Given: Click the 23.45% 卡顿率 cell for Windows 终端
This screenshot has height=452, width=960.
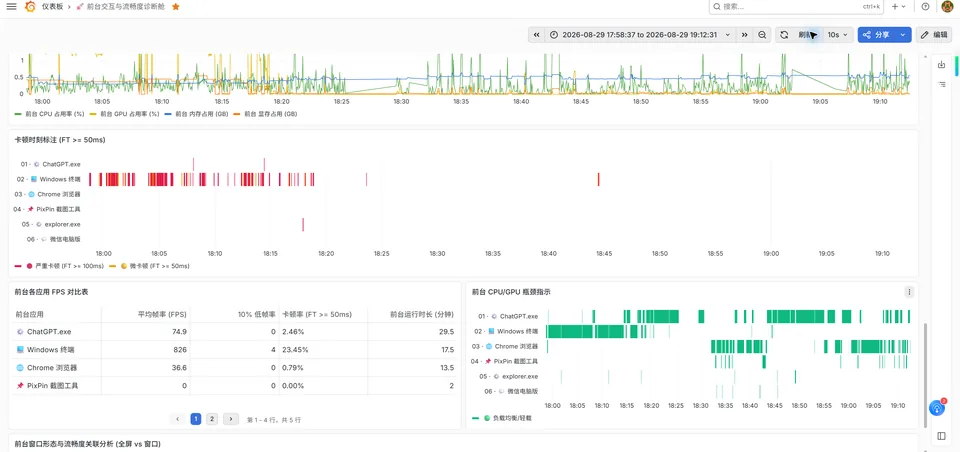Looking at the screenshot, I should (x=323, y=350).
